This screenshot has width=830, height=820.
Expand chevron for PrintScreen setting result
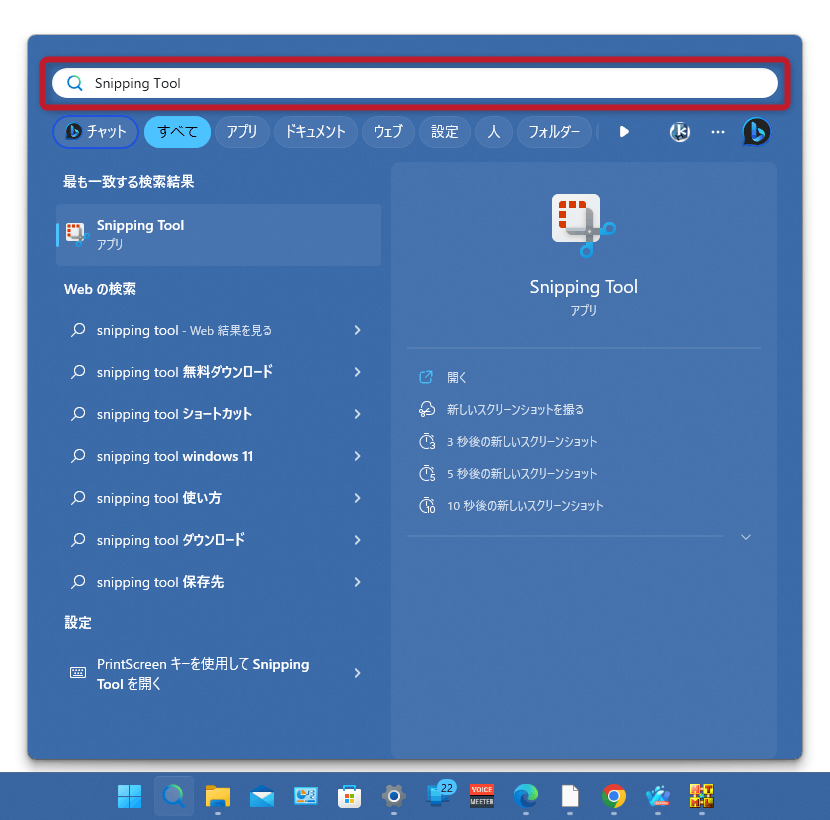[357, 673]
